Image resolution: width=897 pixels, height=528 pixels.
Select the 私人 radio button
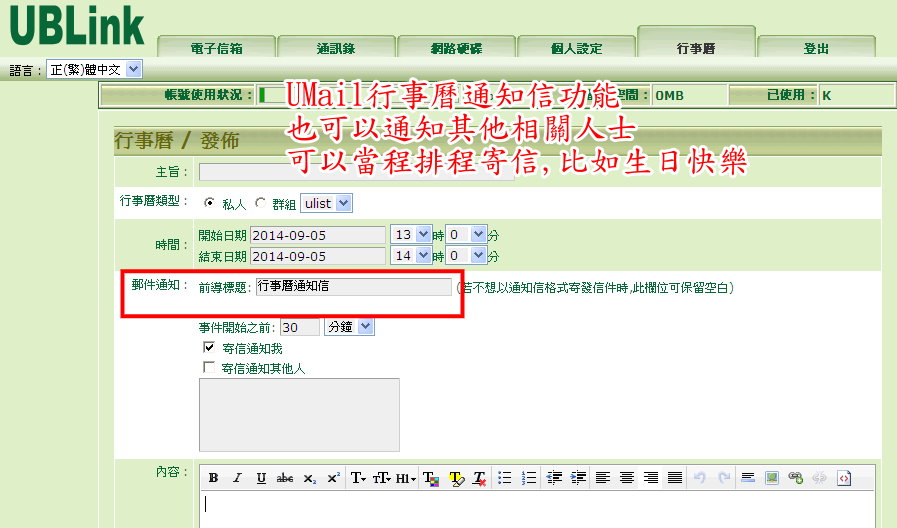coord(210,203)
